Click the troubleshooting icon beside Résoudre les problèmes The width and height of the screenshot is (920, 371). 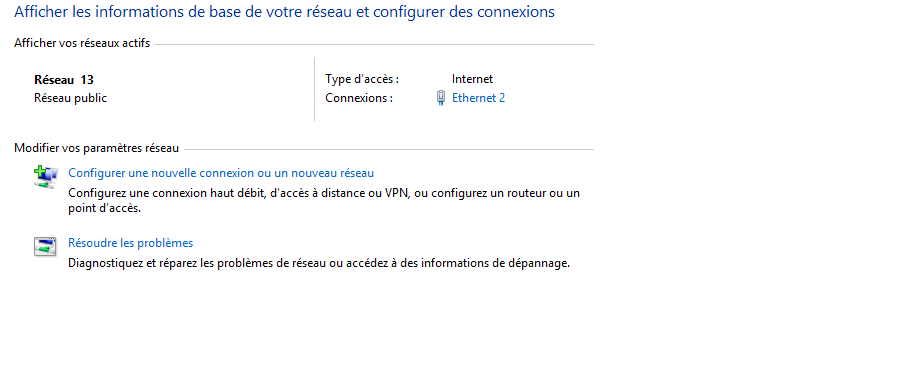point(45,247)
